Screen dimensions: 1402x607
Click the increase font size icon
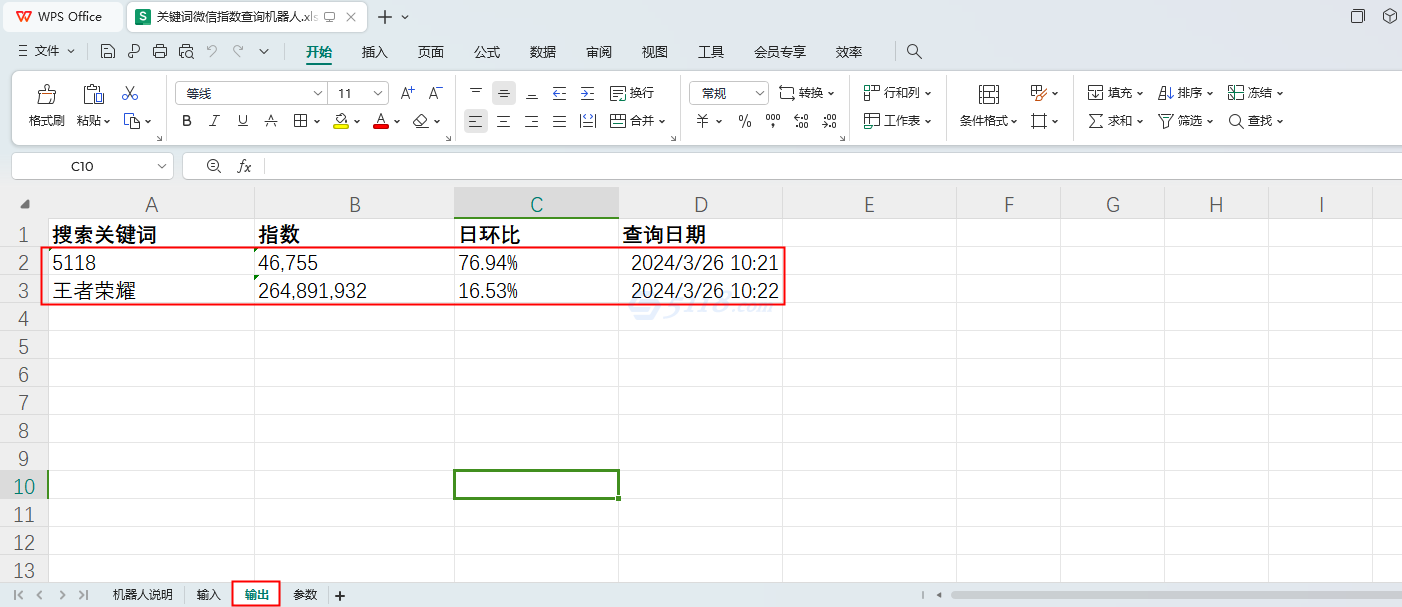click(407, 93)
